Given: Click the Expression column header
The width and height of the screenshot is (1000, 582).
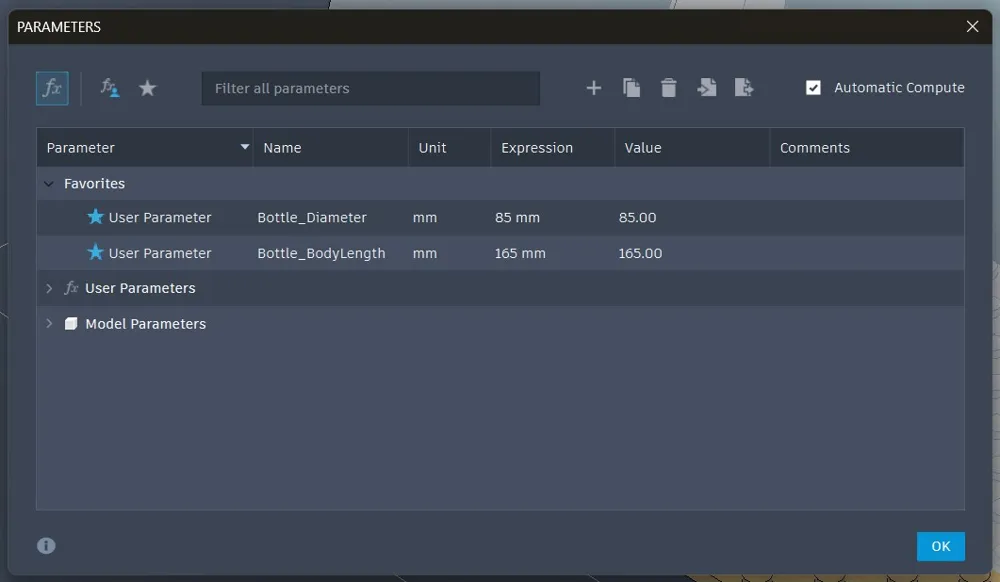Looking at the screenshot, I should click(x=553, y=148).
